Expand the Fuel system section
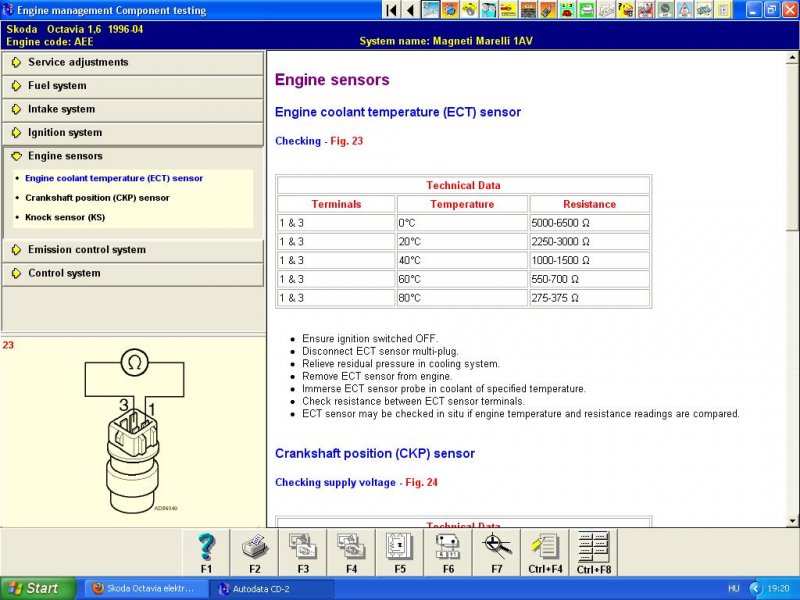The image size is (800, 600). pyautogui.click(x=133, y=86)
